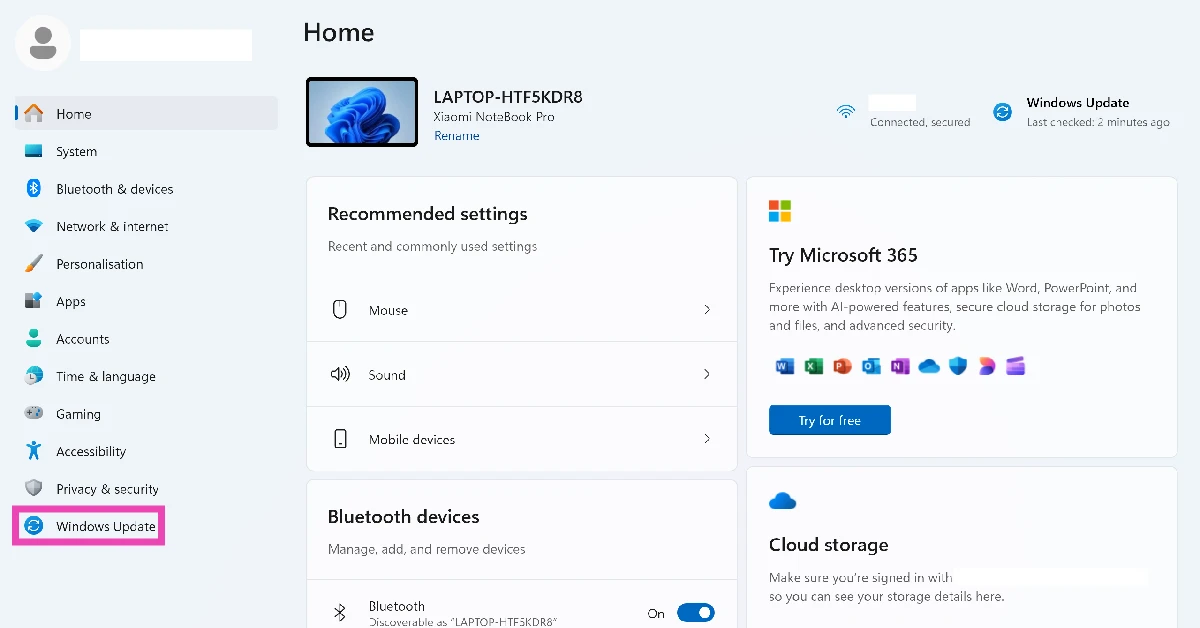Click the user profile avatar
Screen dimensions: 1200x628
(43, 43)
